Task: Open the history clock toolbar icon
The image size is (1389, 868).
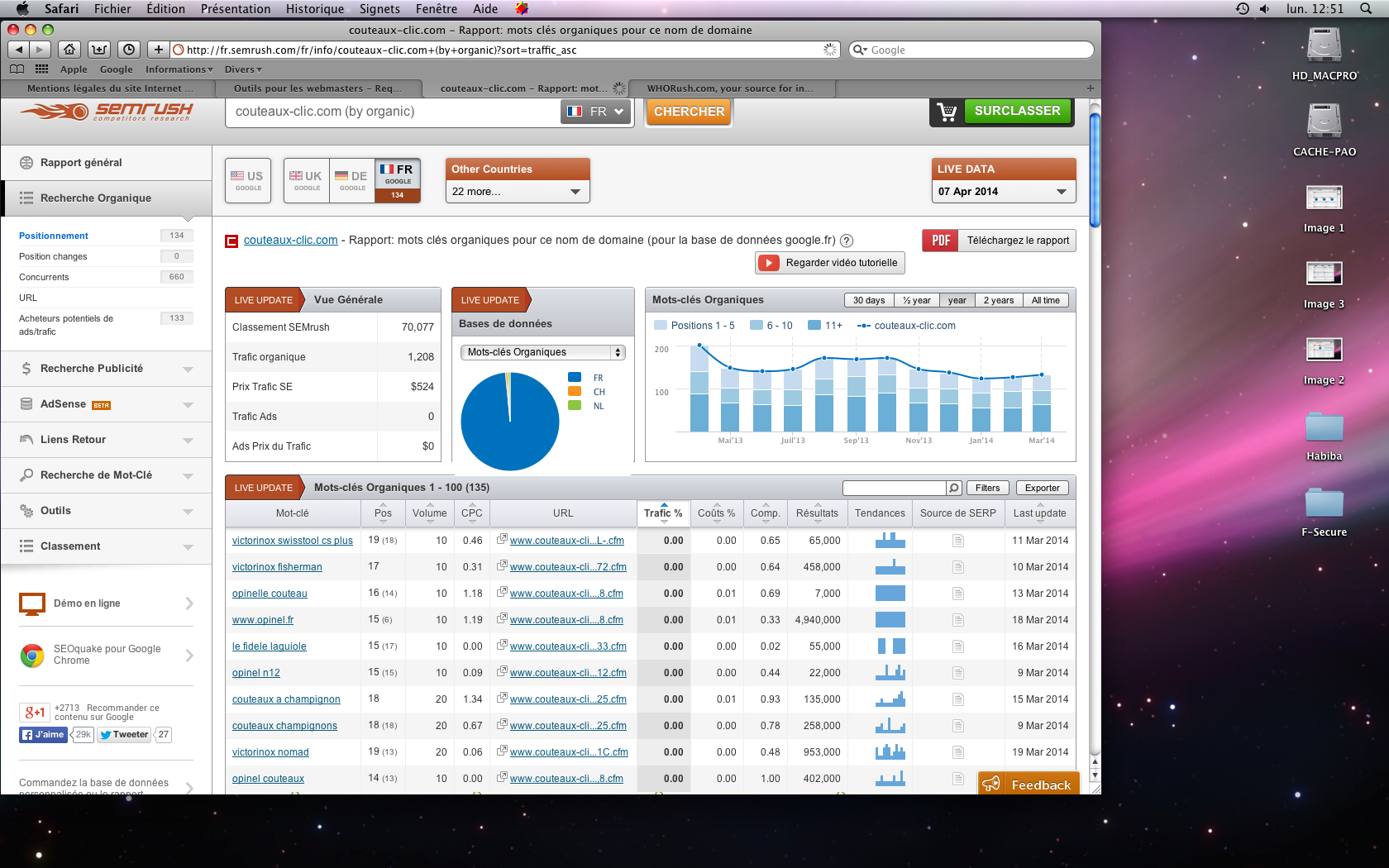Action: 128,50
